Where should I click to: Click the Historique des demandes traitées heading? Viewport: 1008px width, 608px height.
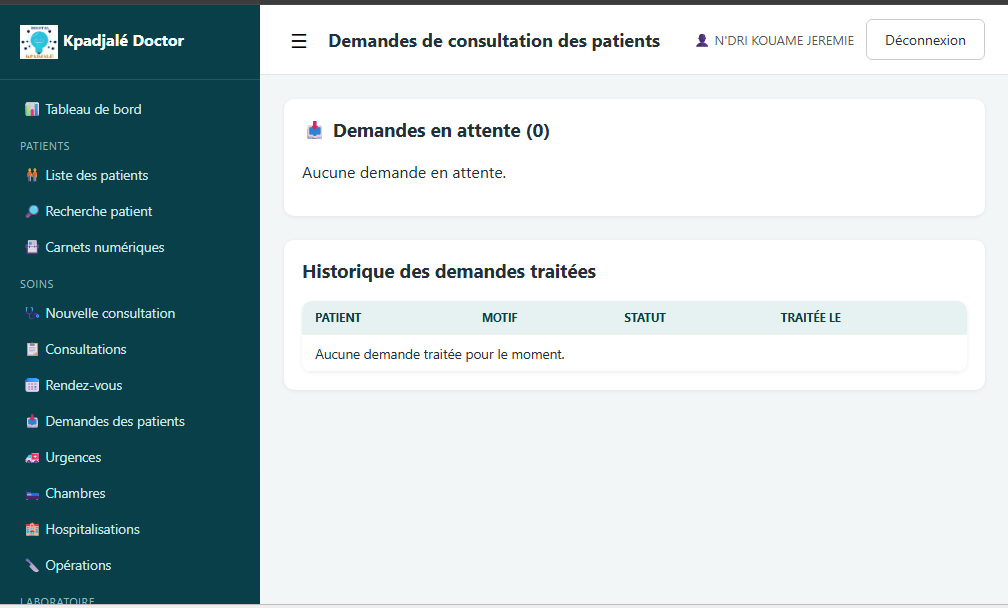(x=449, y=271)
